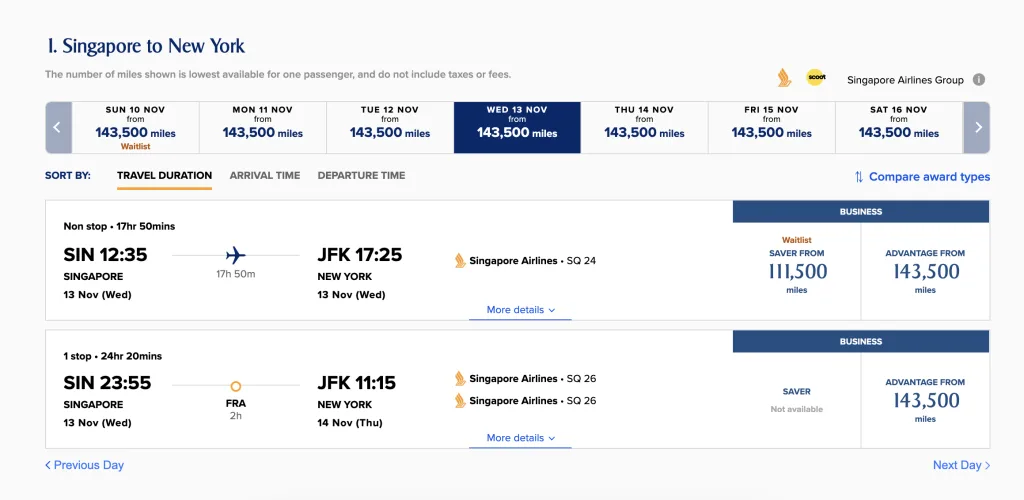Go to Next Day link

[961, 465]
